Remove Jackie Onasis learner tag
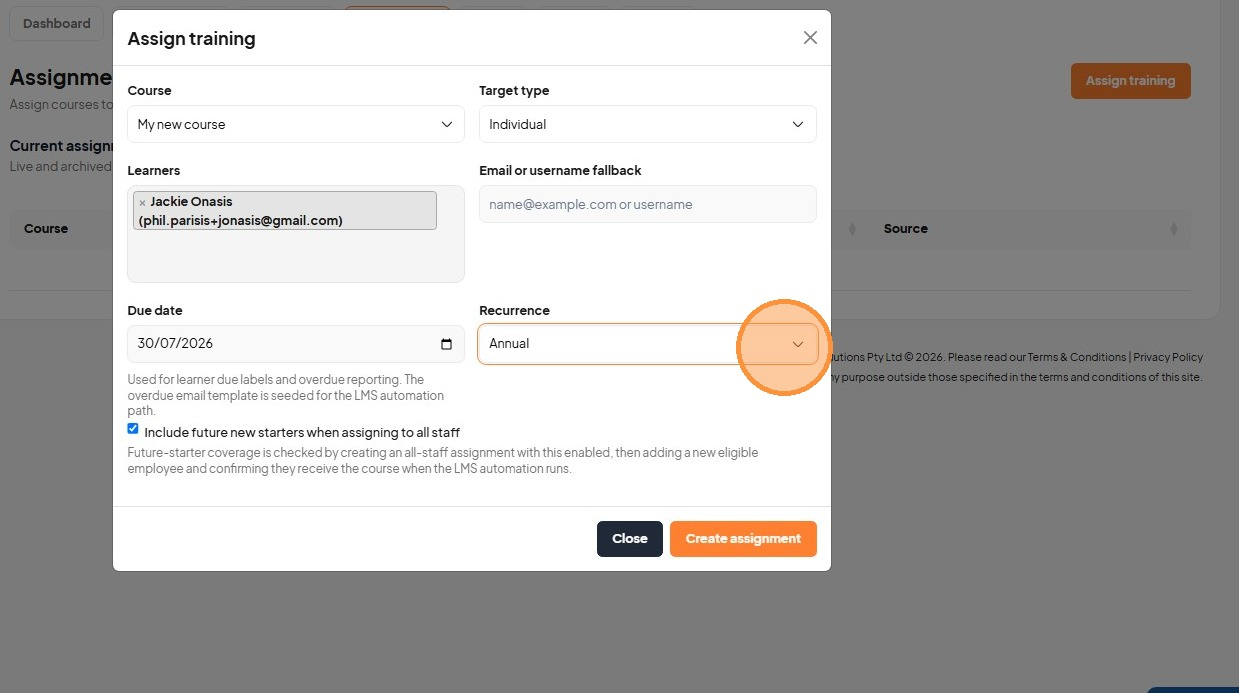Screen dimensions: 1239x693 click(x=142, y=202)
